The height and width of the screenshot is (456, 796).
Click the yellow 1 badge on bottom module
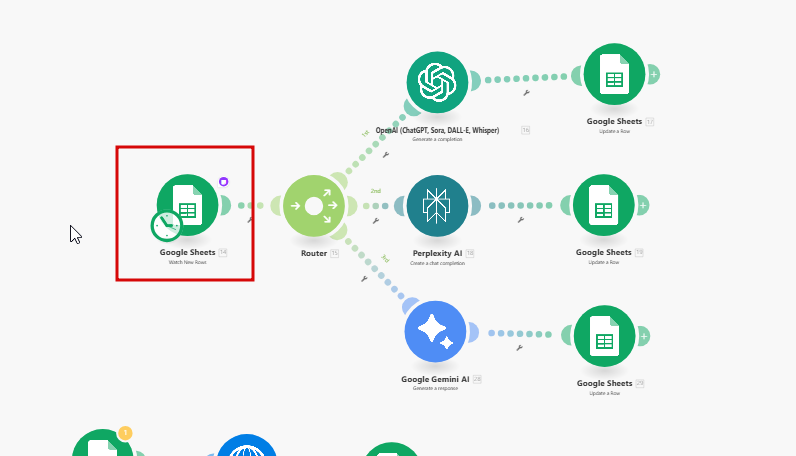pos(125,433)
